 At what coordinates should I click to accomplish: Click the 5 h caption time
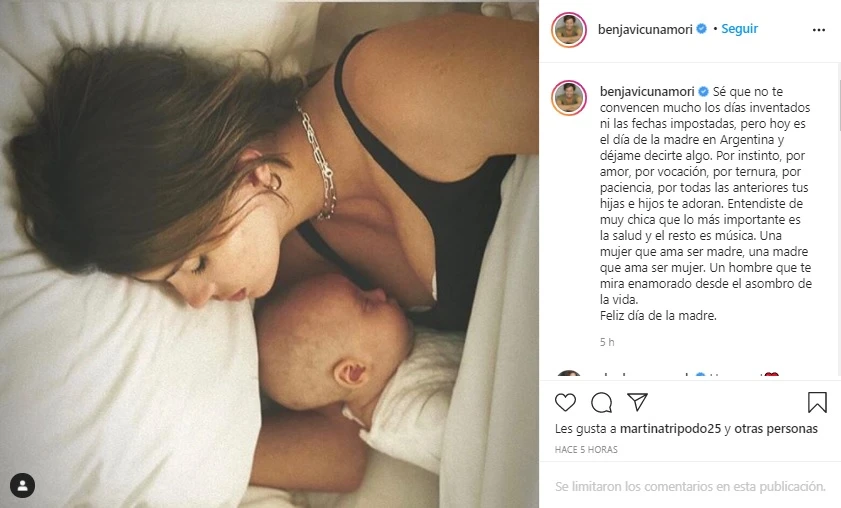click(607, 342)
